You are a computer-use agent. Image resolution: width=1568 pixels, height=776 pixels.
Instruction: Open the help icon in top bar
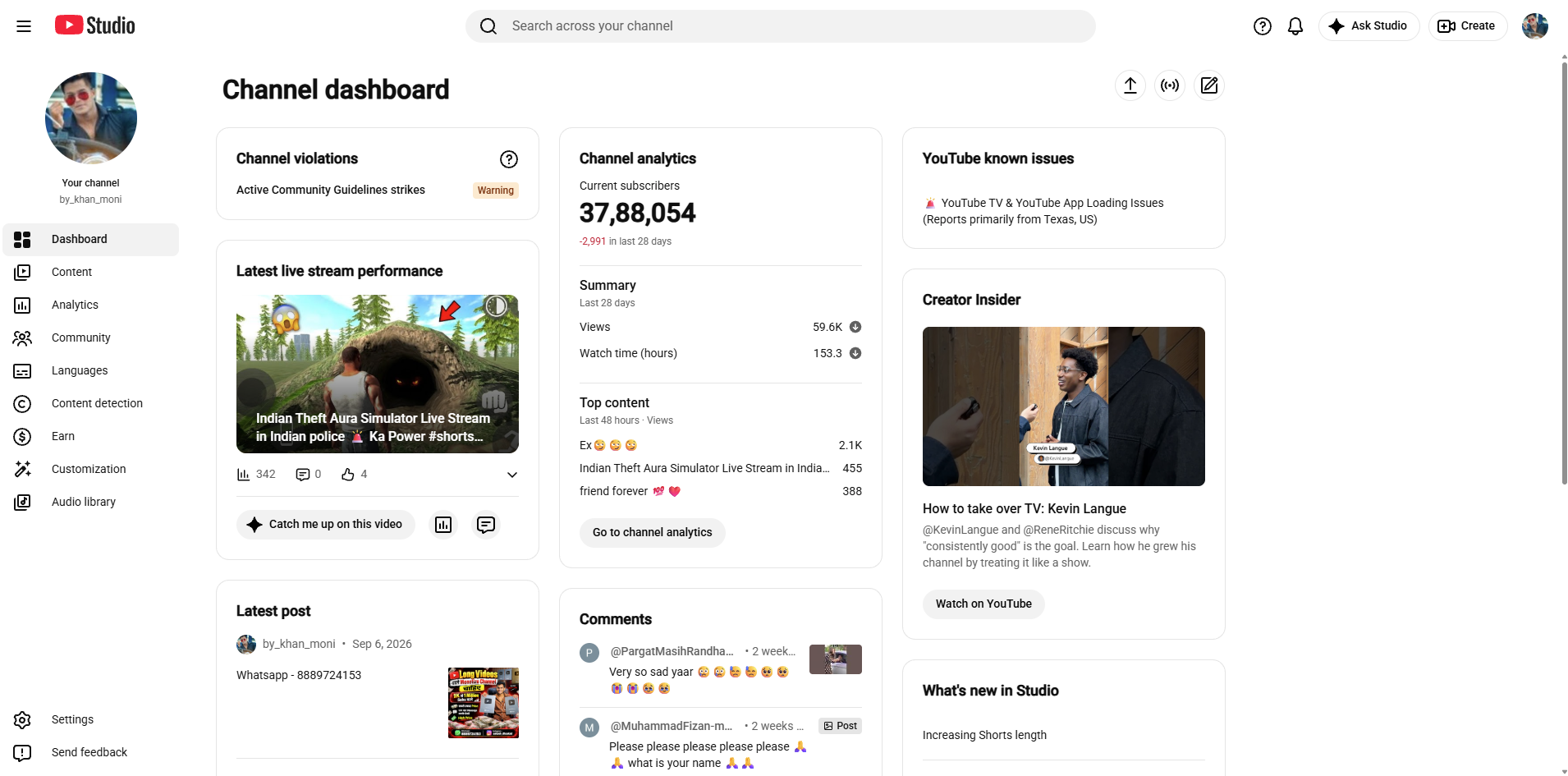tap(1263, 26)
